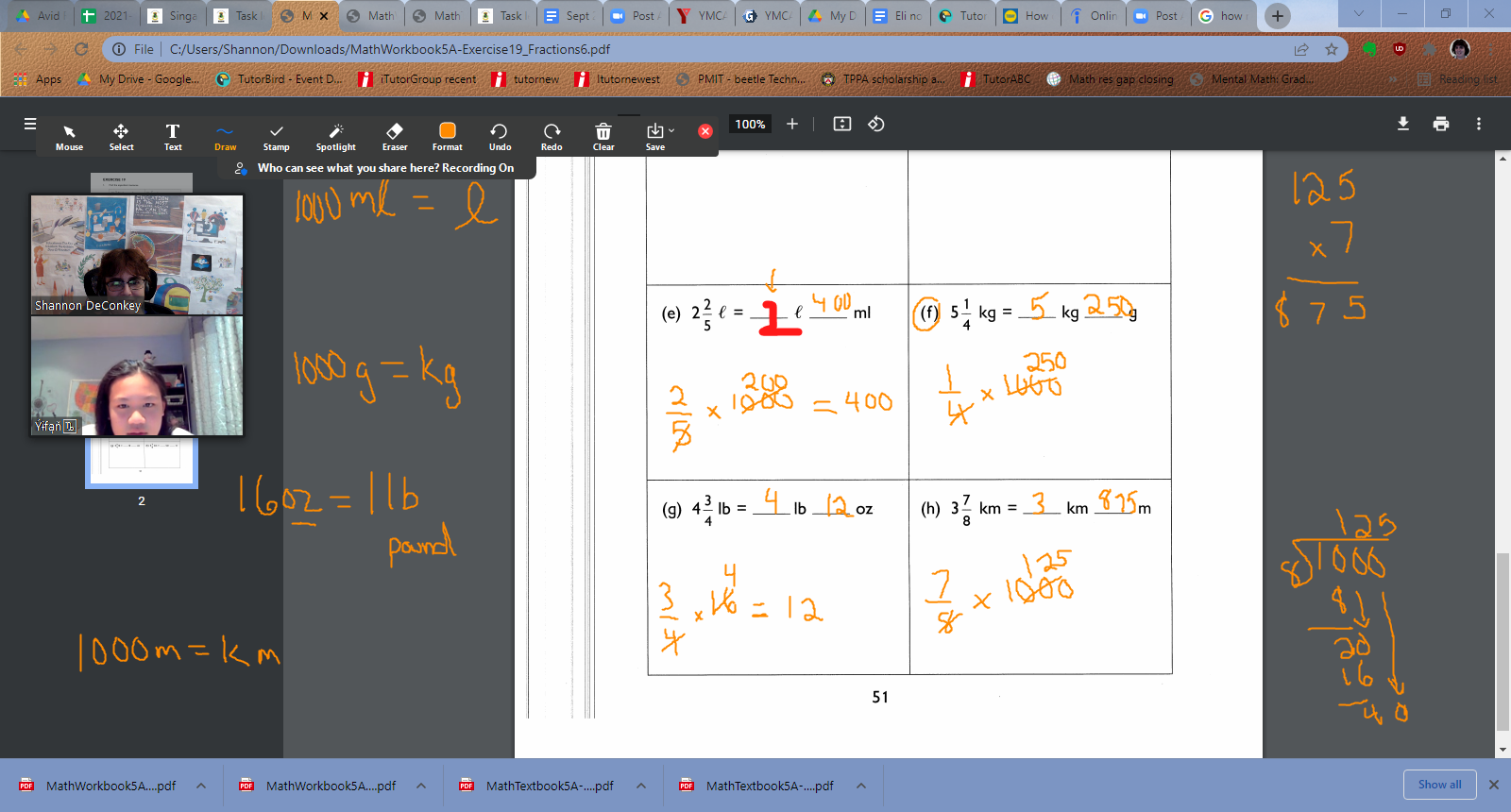Viewport: 1511px width, 812px height.
Task: Switch to the Eraser tool
Action: coord(395,137)
